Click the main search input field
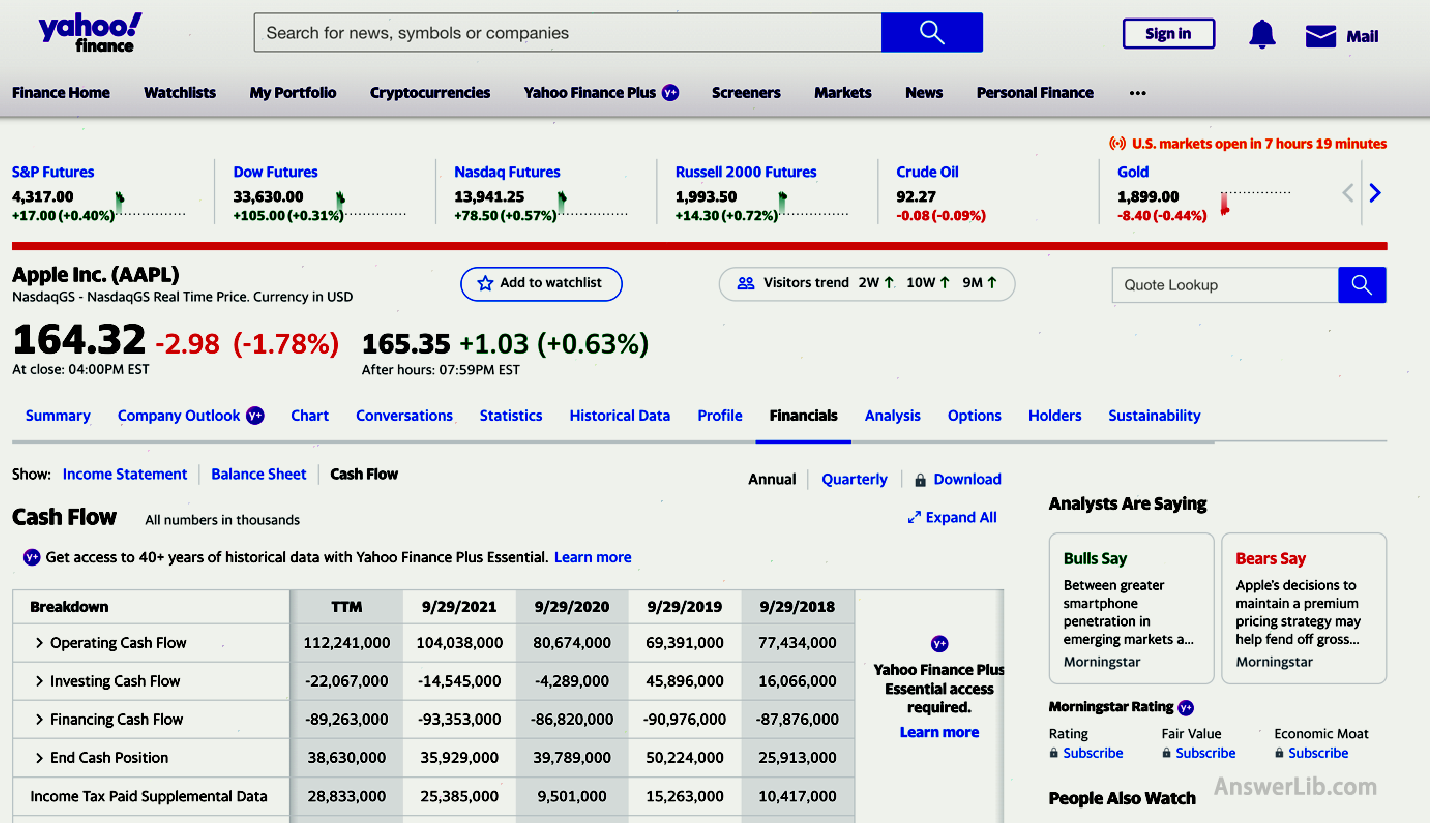The image size is (1430, 823). click(567, 32)
